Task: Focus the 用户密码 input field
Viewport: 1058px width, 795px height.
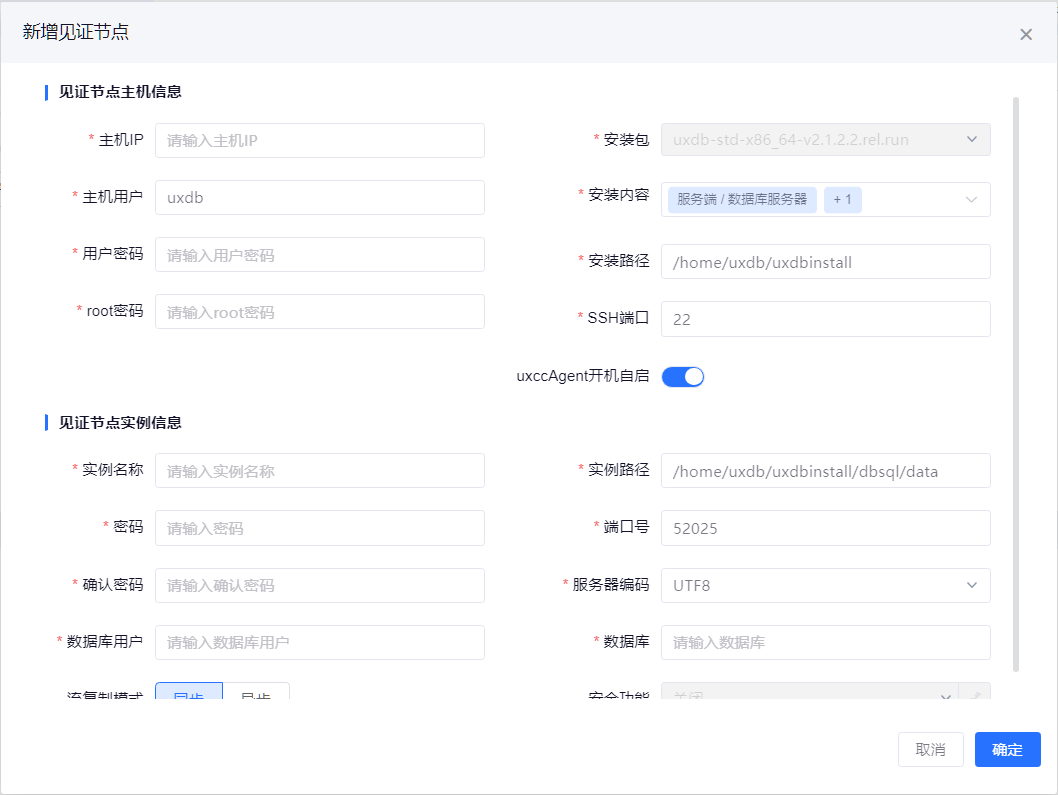Action: [x=319, y=255]
